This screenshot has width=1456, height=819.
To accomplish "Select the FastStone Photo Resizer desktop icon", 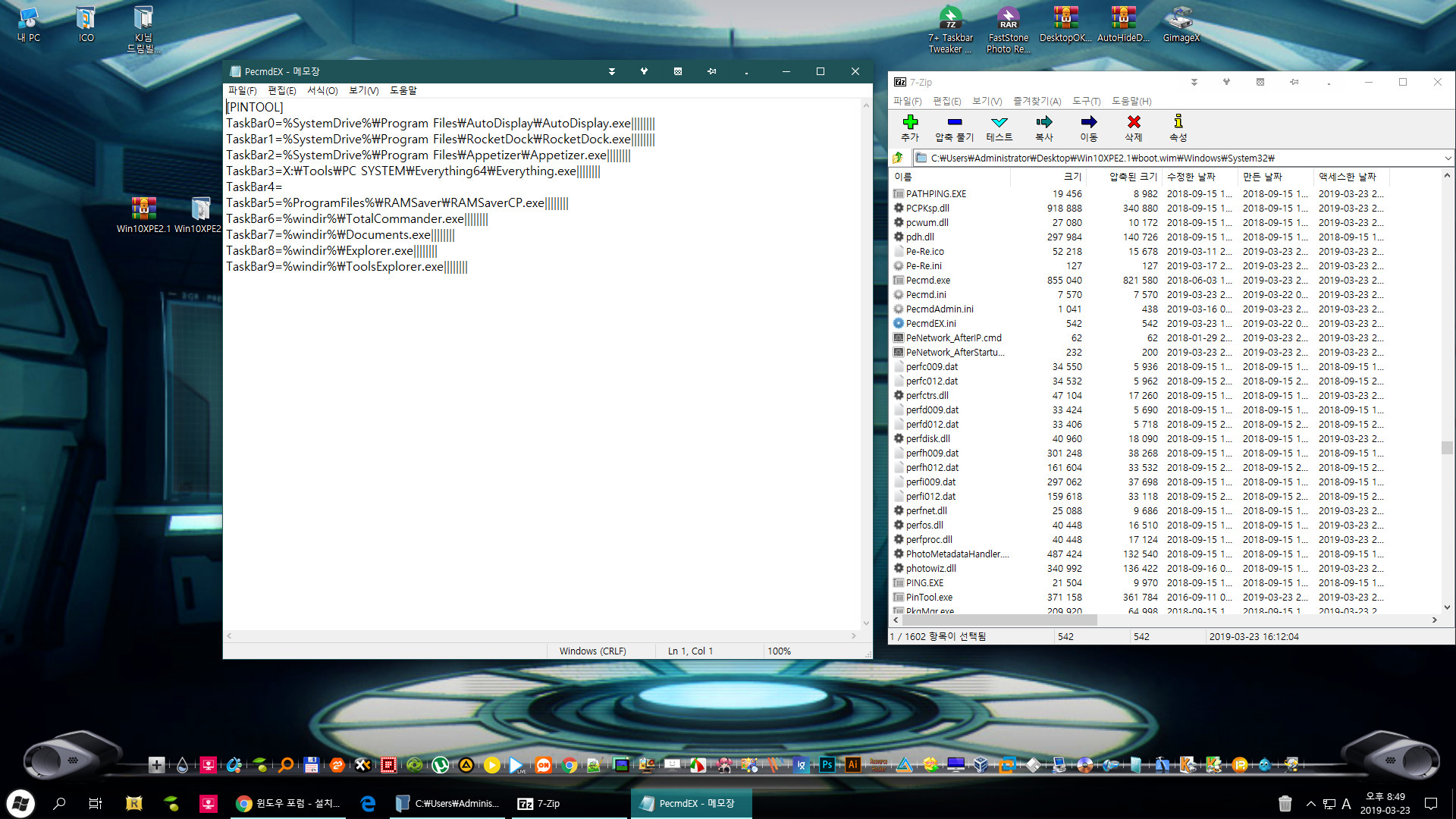I will (1008, 30).
